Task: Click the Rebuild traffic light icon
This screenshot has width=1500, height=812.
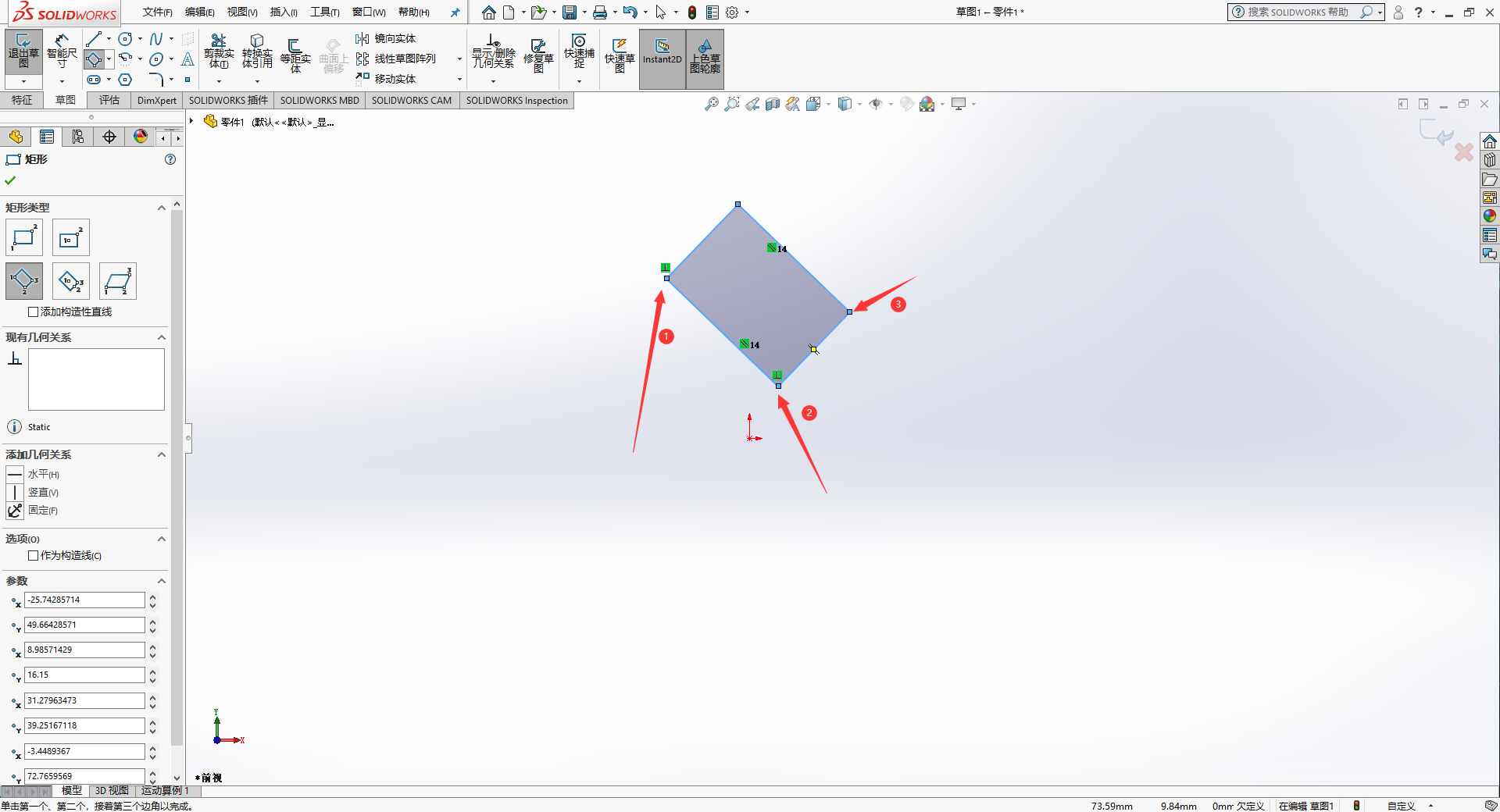Action: tap(692, 12)
